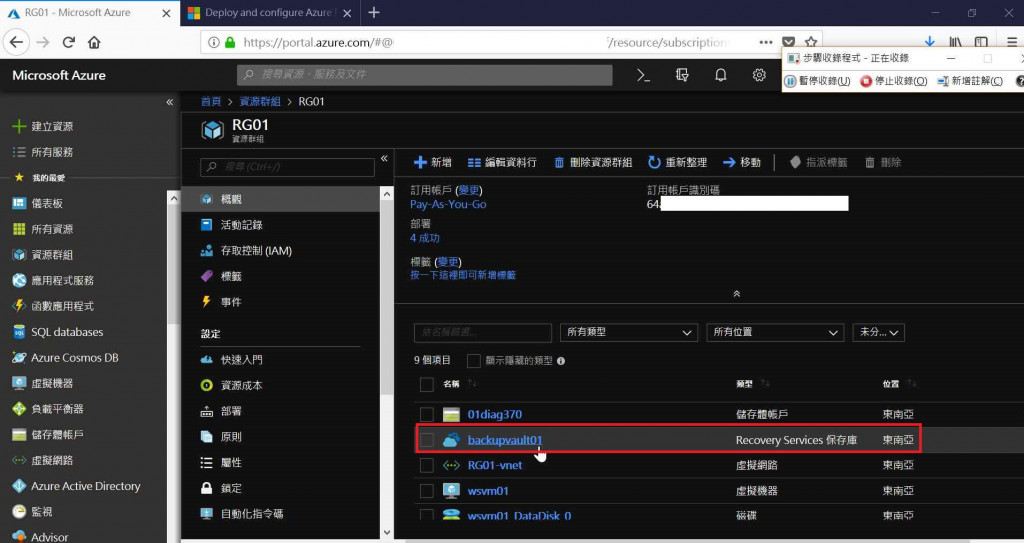Collapse the Azure left sidebar
1024x543 pixels.
[x=170, y=102]
